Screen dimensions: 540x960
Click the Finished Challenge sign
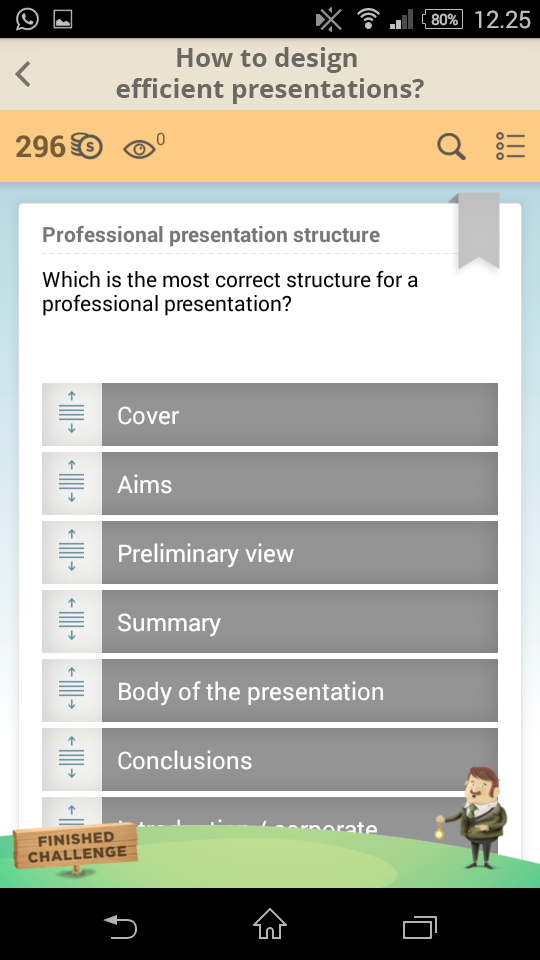coord(76,847)
